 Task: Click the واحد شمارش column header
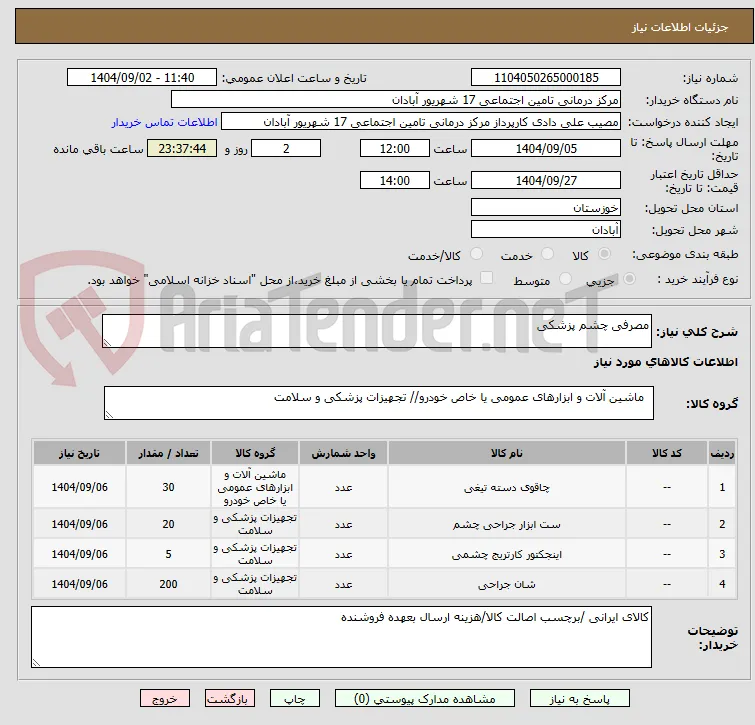tap(343, 453)
